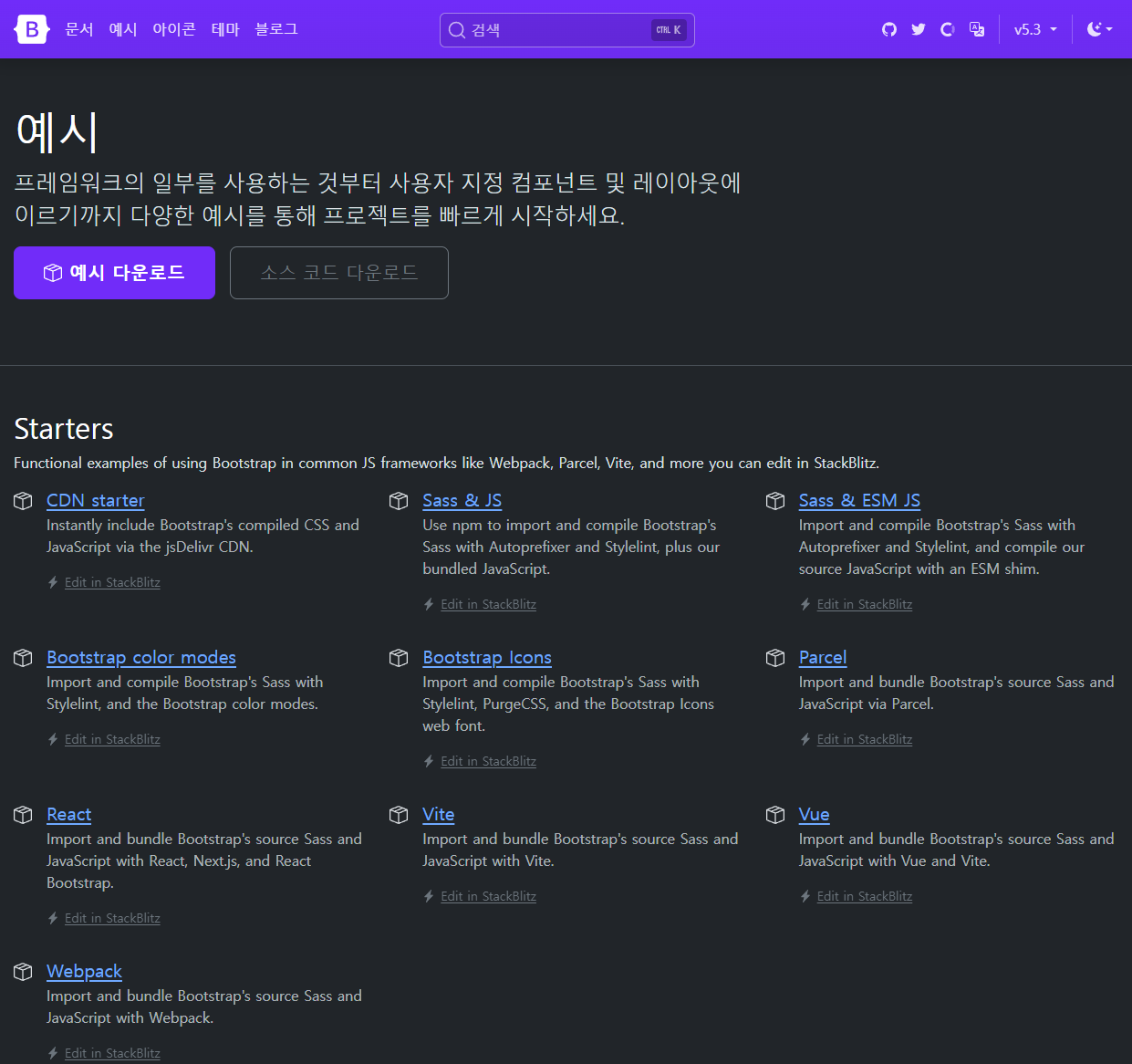Screen dimensions: 1132x1064
Task: Click the lightning icon under Vite
Action: 429,896
